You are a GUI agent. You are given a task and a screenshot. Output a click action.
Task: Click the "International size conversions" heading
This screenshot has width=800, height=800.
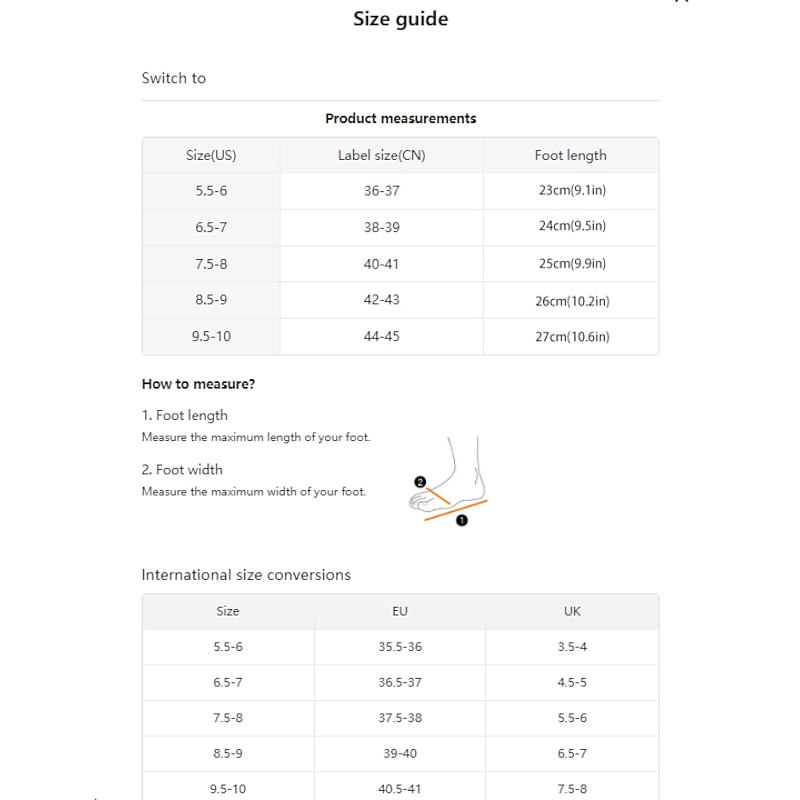pyautogui.click(x=246, y=575)
